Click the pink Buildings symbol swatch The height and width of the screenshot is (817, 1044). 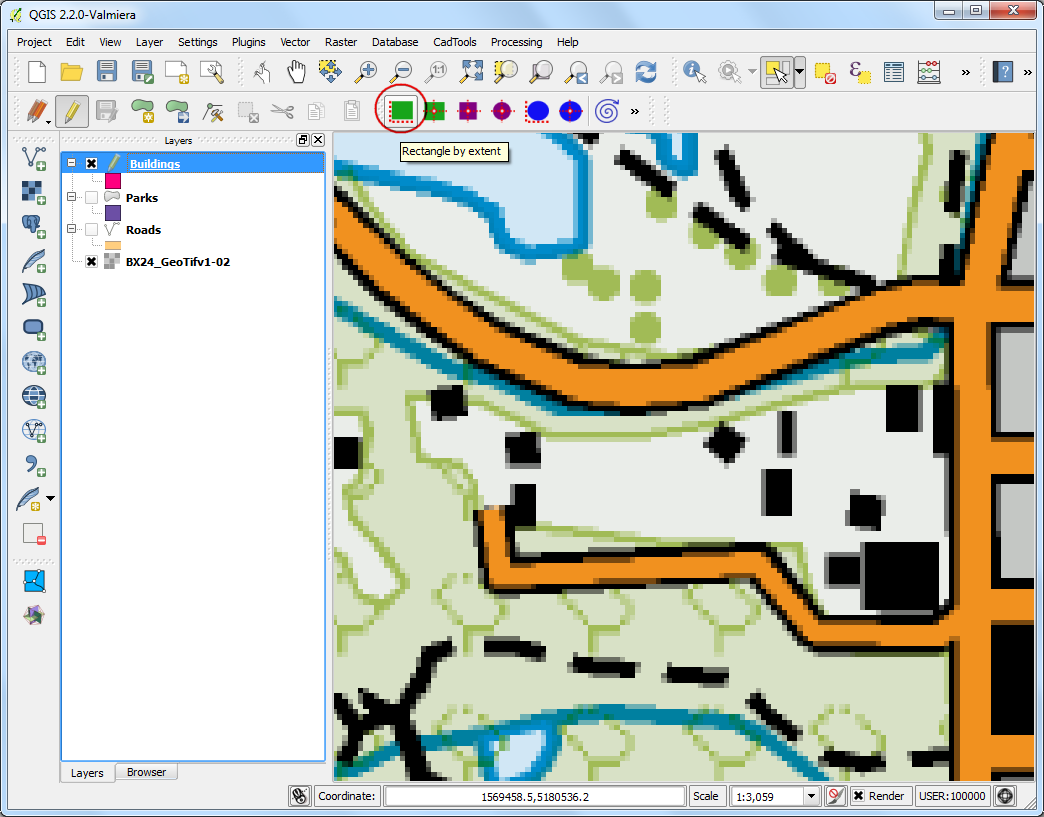click(x=113, y=180)
